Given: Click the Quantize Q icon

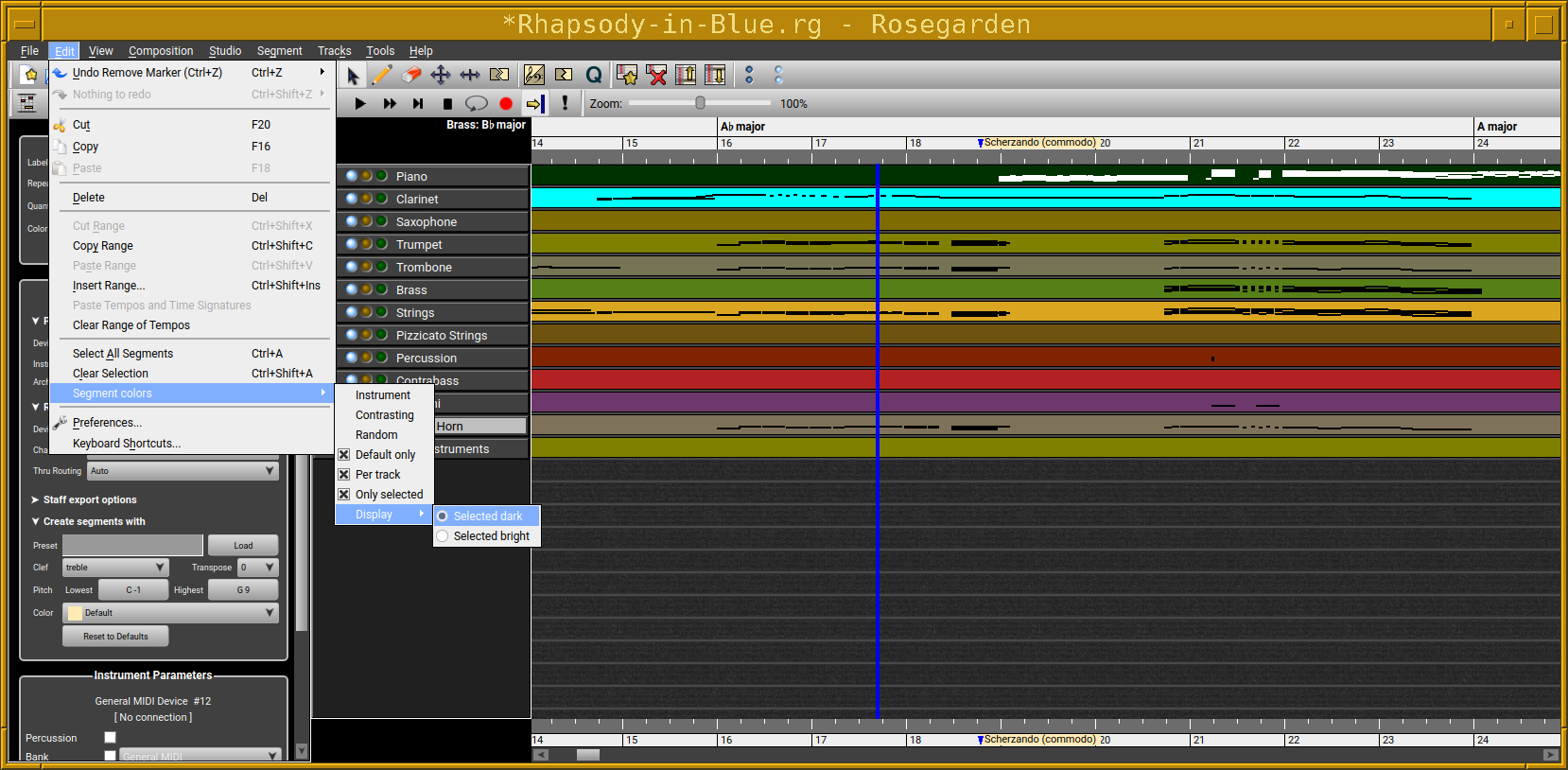Looking at the screenshot, I should [x=594, y=75].
